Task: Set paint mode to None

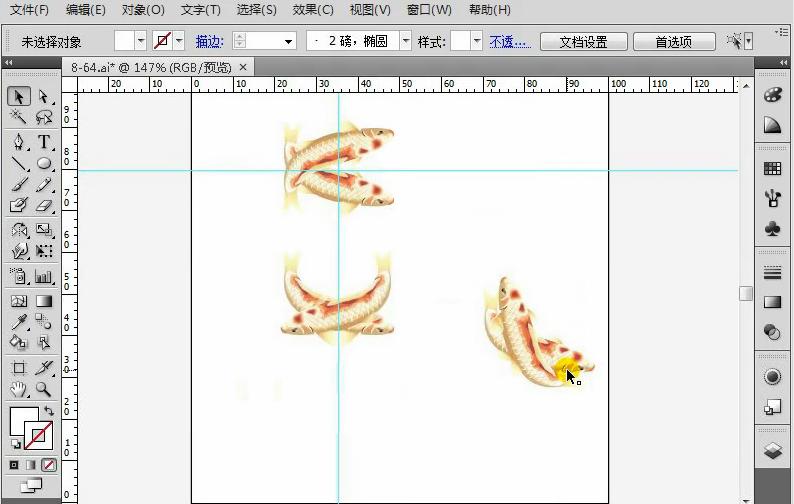Action: pyautogui.click(x=49, y=465)
